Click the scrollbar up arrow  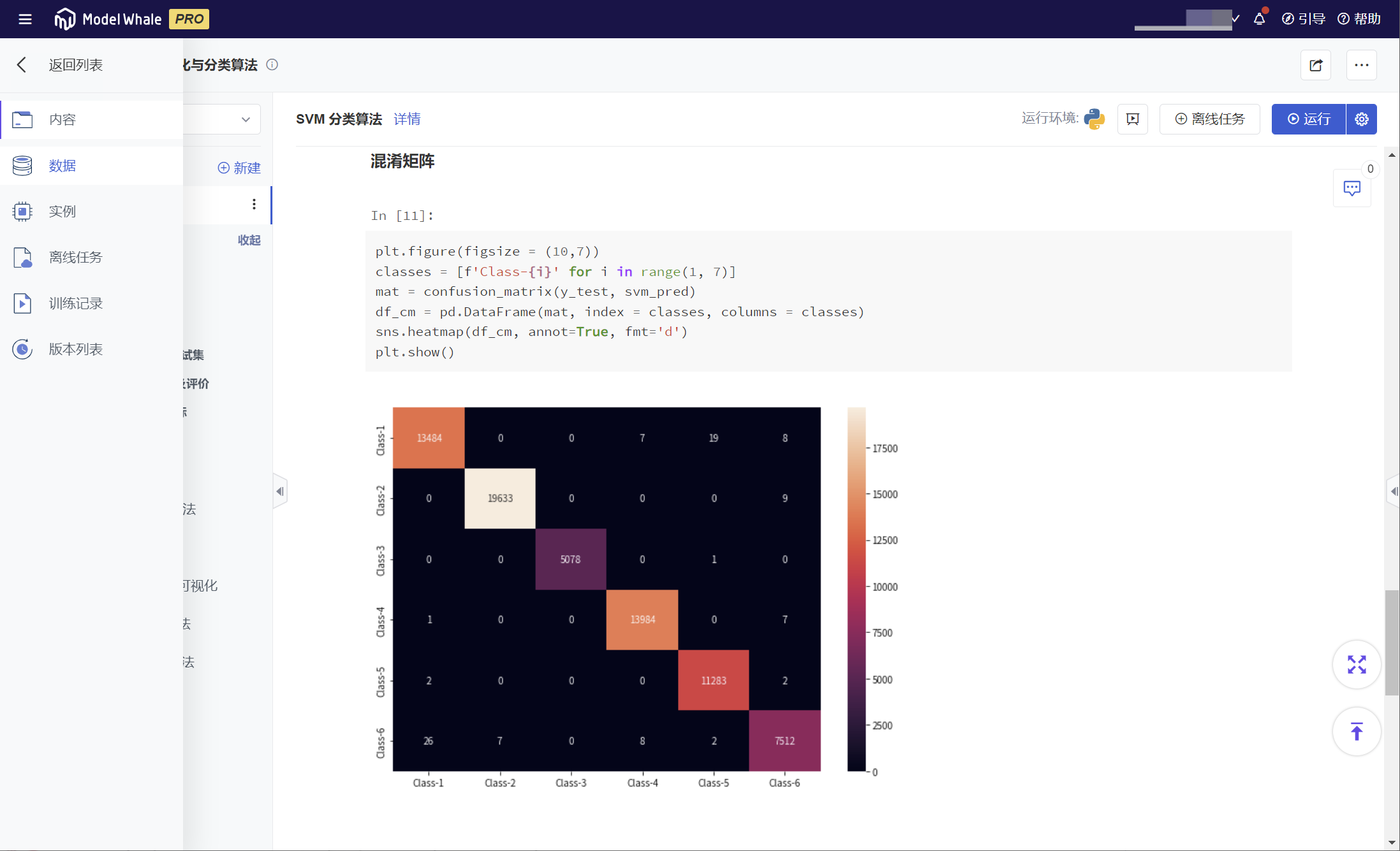pyautogui.click(x=1392, y=155)
